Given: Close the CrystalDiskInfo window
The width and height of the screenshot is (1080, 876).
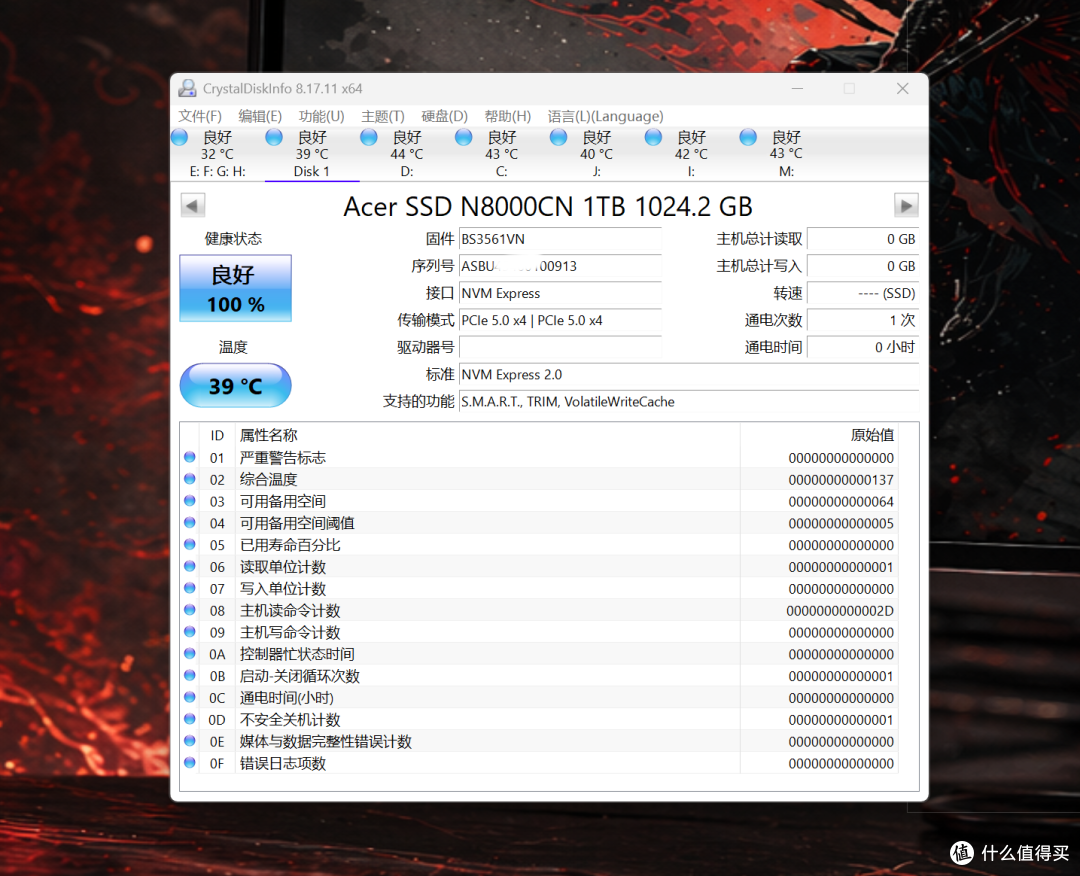Looking at the screenshot, I should [902, 88].
